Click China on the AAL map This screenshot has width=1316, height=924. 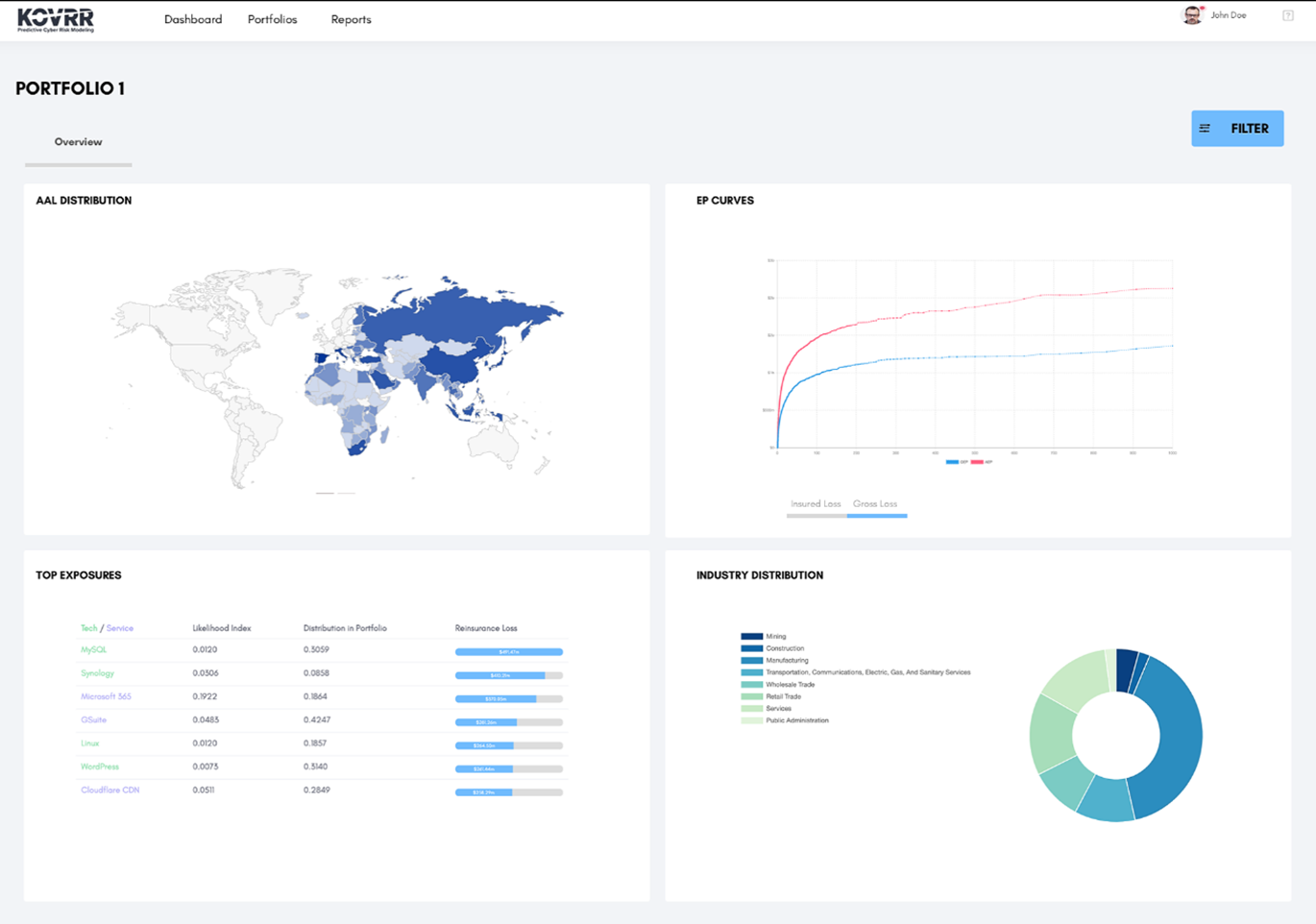tap(459, 363)
